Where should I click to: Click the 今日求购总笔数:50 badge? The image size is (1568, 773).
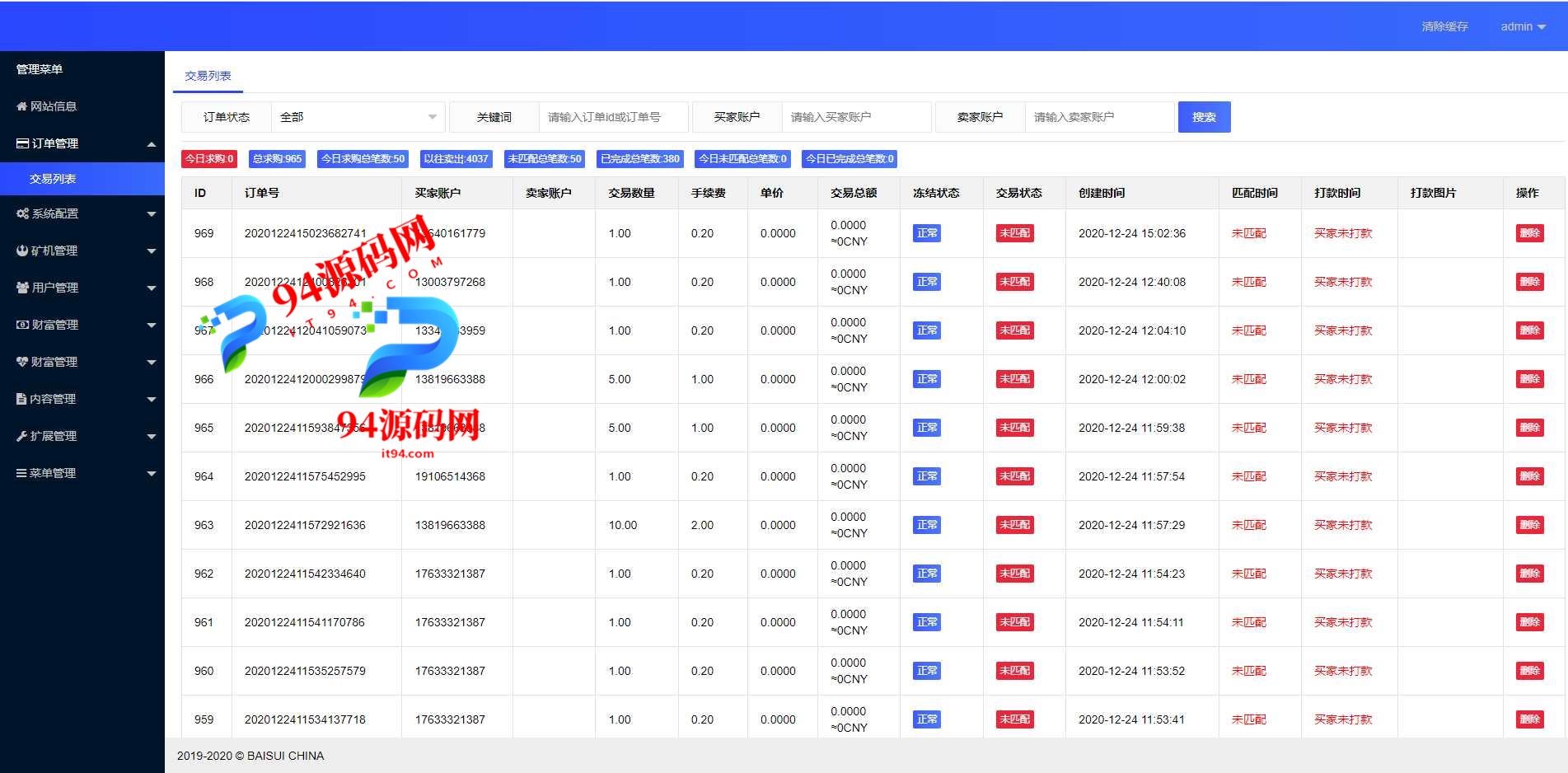pyautogui.click(x=363, y=159)
